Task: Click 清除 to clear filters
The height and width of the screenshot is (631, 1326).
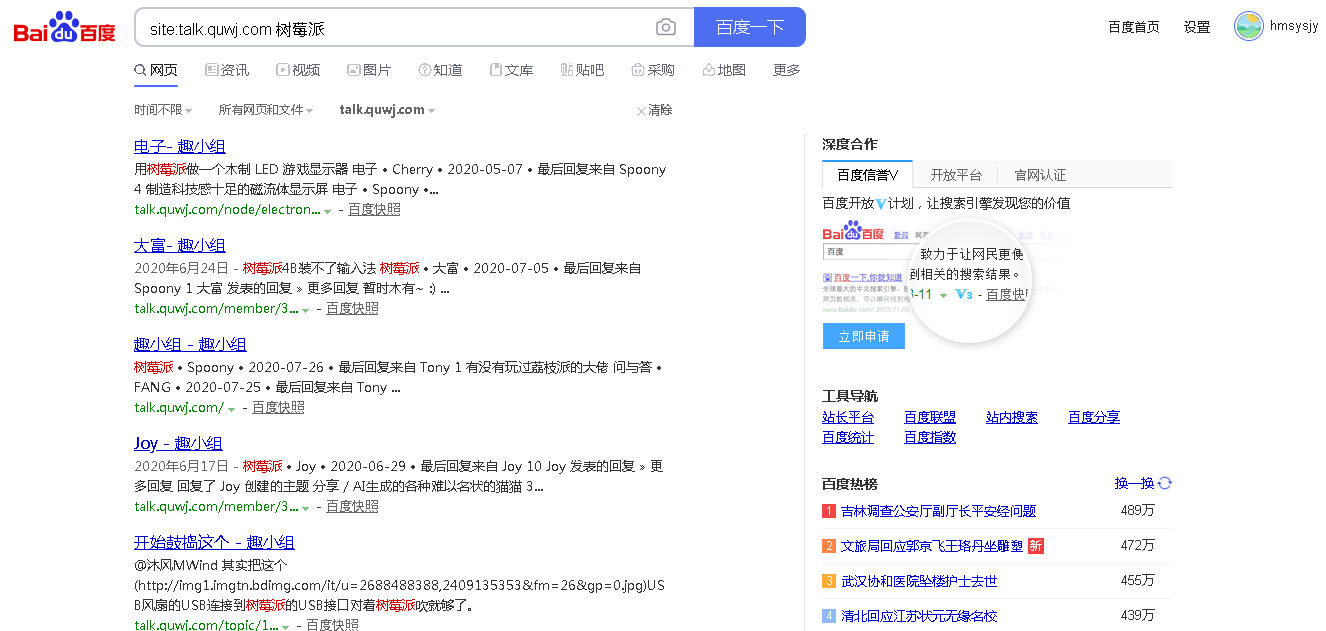Action: point(655,110)
